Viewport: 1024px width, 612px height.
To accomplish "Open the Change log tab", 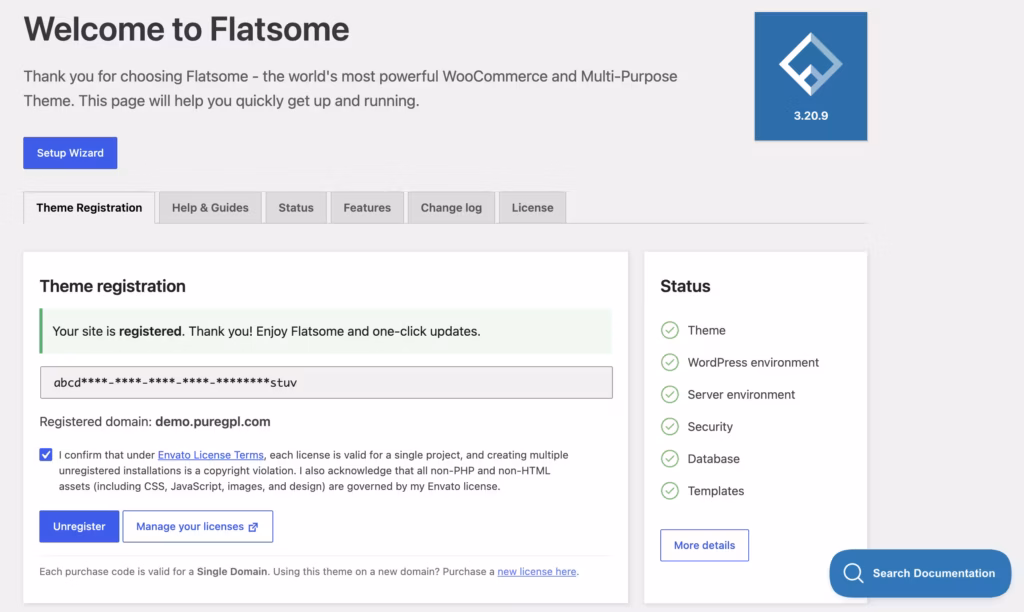I will (451, 208).
